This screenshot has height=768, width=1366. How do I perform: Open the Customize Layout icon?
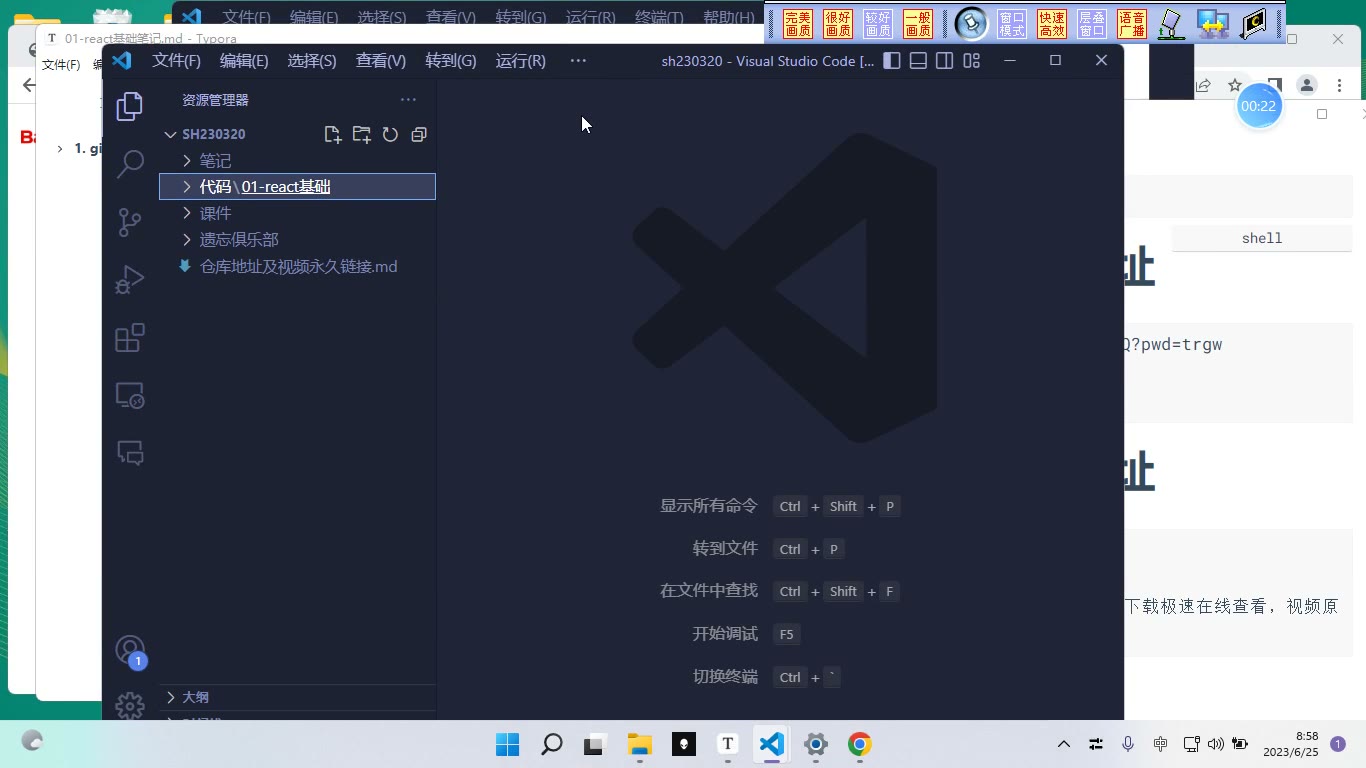pos(971,61)
